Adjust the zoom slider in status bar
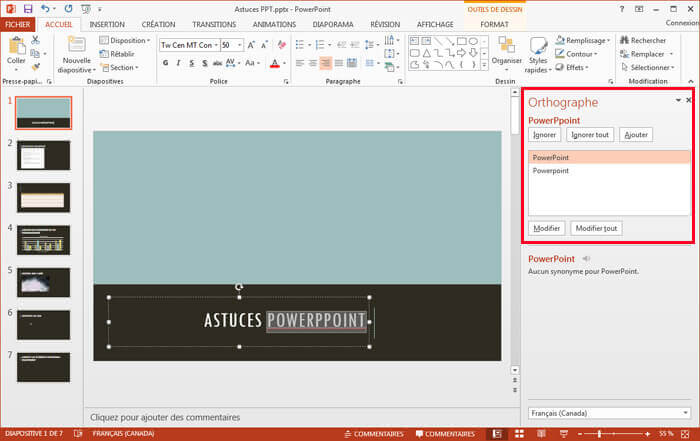The image size is (700, 441). (x=600, y=433)
